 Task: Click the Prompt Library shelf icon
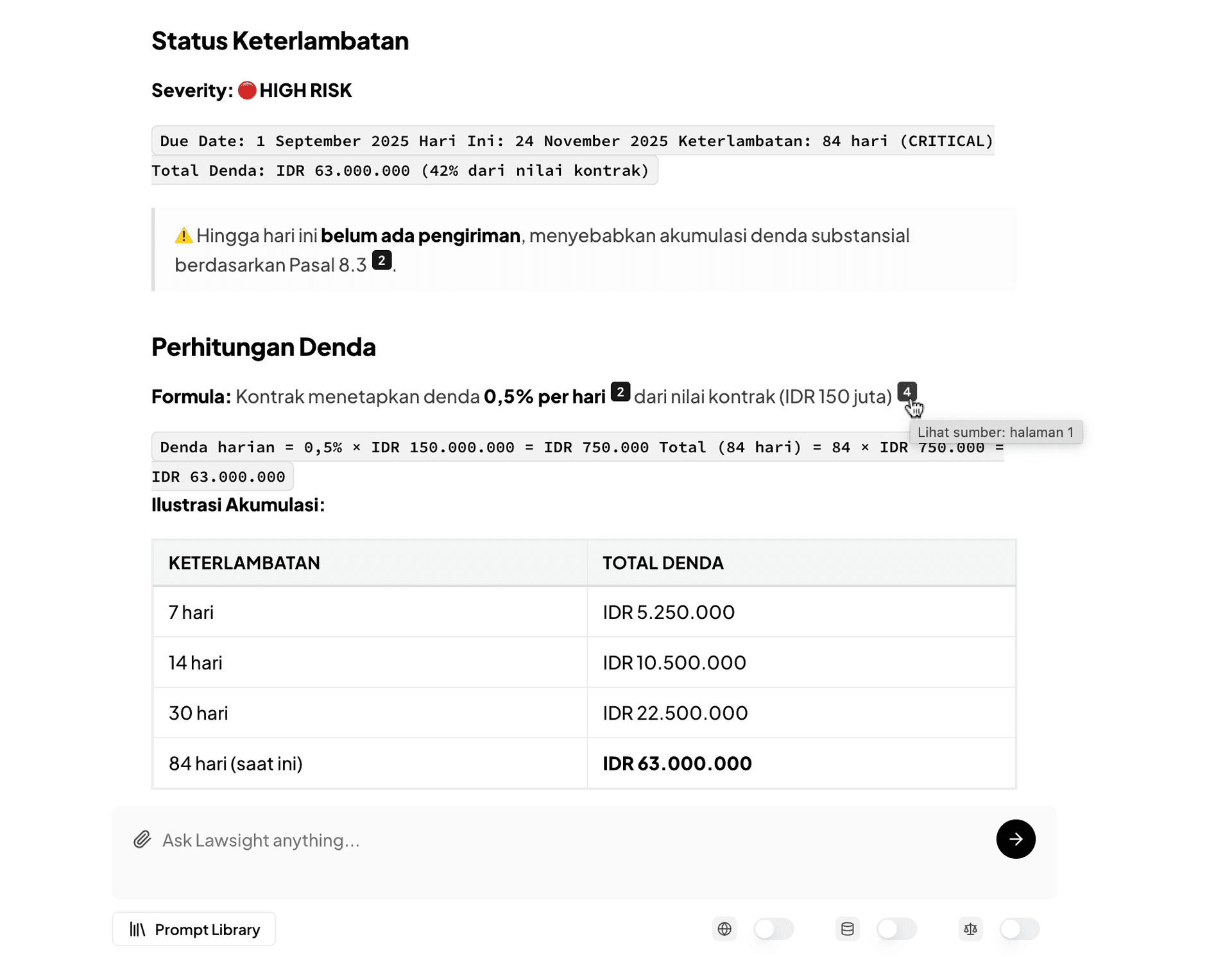pyautogui.click(x=139, y=928)
